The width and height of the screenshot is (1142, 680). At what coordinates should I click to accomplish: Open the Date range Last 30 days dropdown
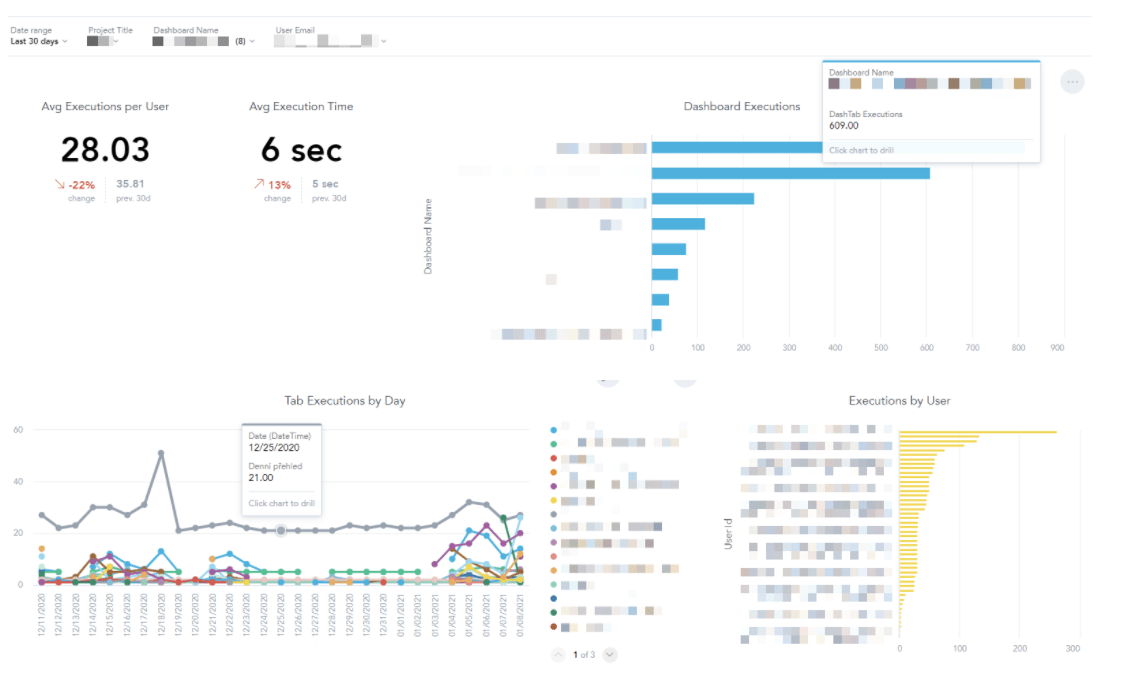[x=39, y=41]
